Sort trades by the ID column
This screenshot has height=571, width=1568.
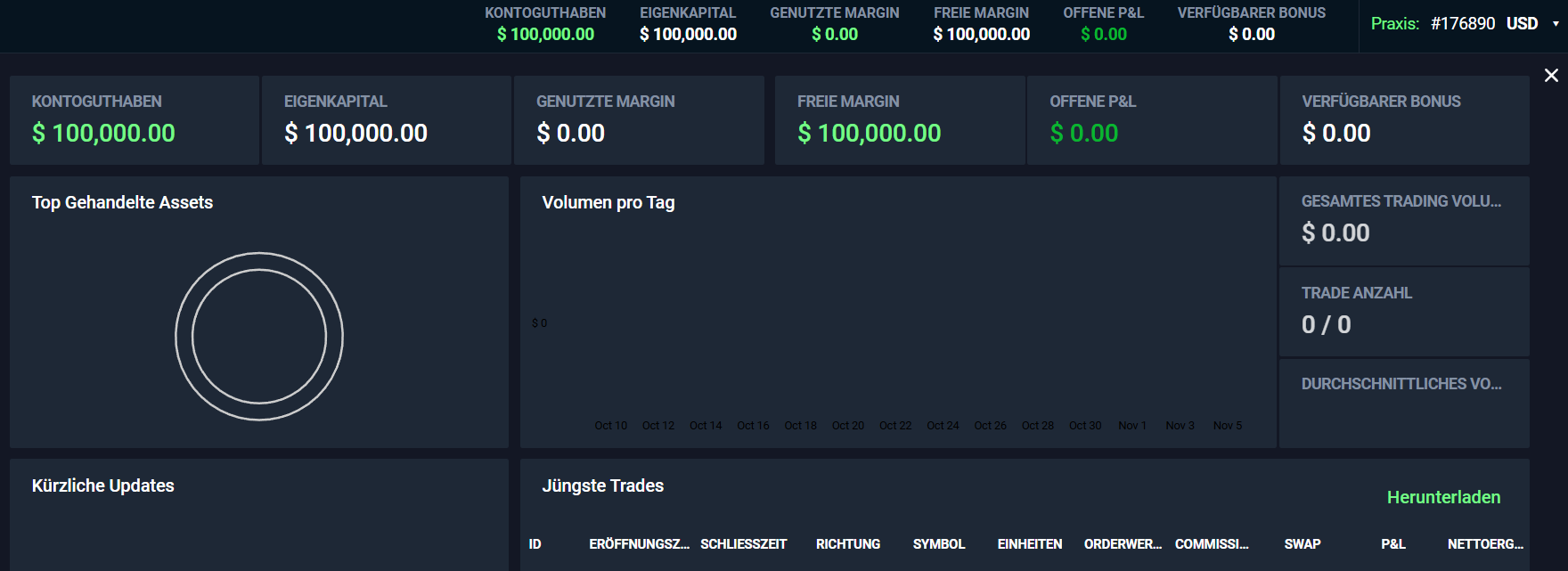tap(535, 544)
